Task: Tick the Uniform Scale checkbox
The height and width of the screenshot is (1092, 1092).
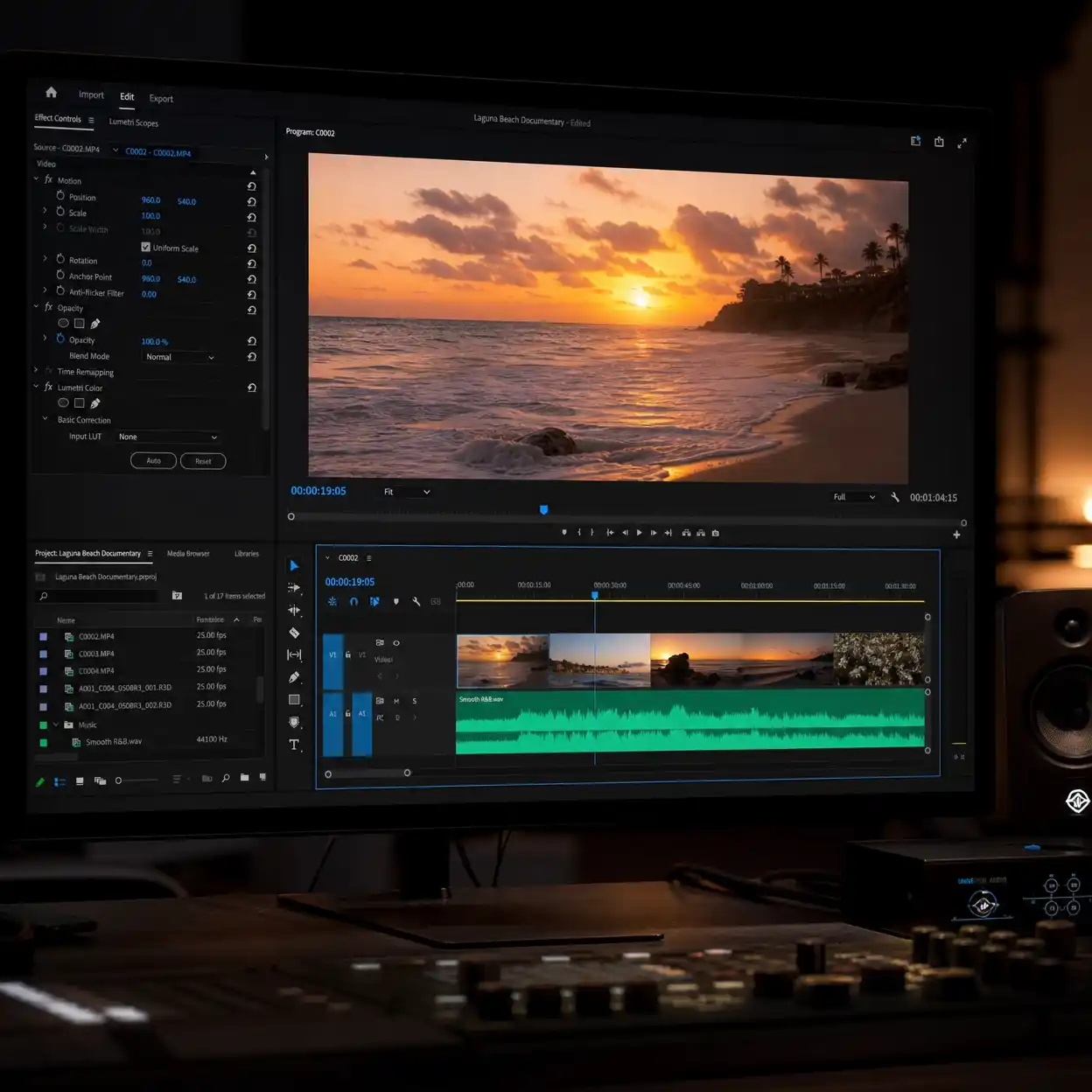Action: pos(145,248)
